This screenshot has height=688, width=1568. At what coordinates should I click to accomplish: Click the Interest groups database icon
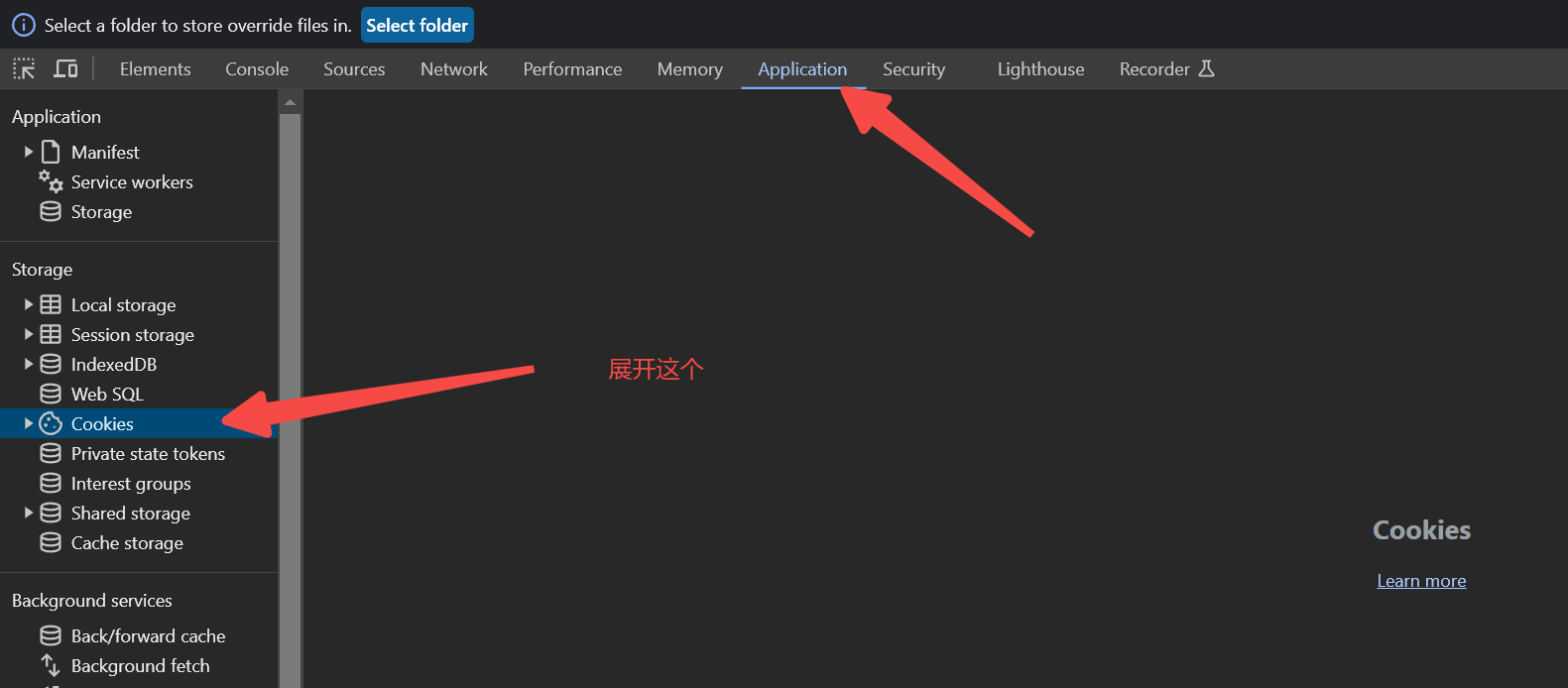[x=51, y=483]
